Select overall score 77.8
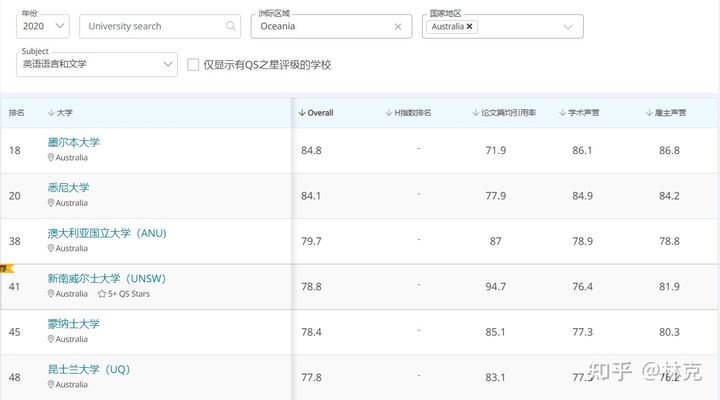The height and width of the screenshot is (400, 720). click(x=311, y=378)
